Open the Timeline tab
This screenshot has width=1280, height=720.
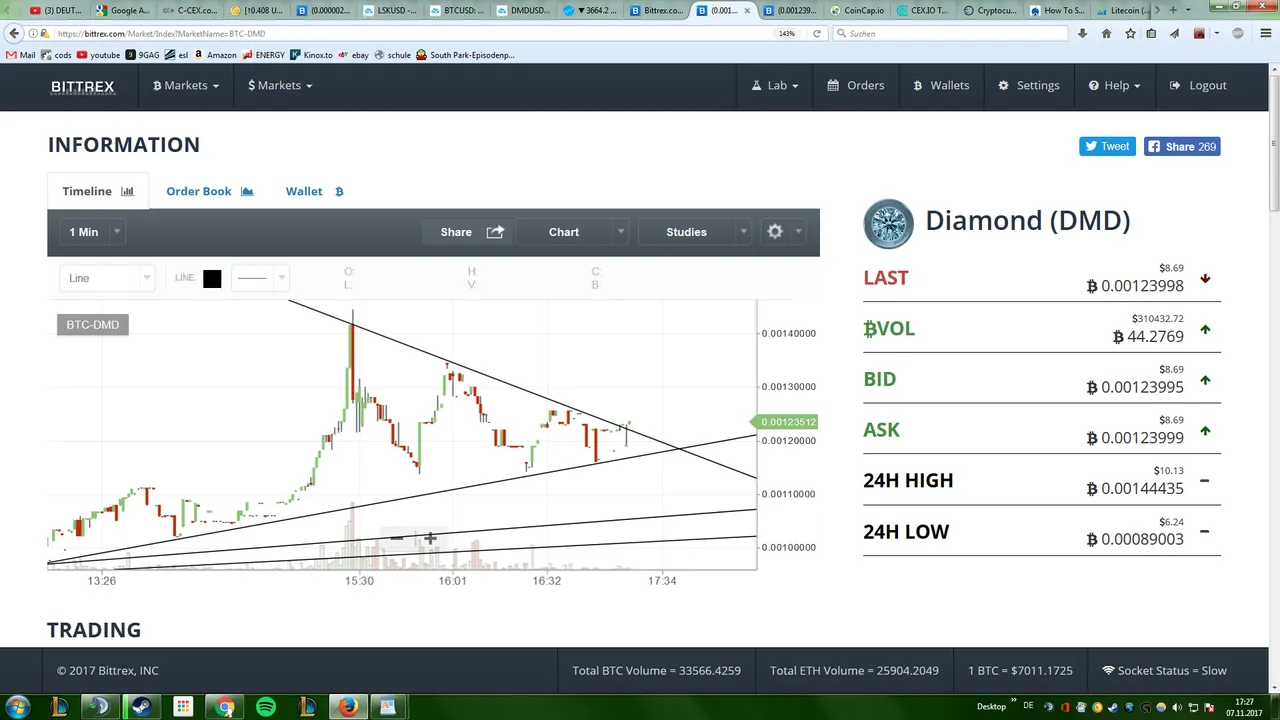pos(98,191)
